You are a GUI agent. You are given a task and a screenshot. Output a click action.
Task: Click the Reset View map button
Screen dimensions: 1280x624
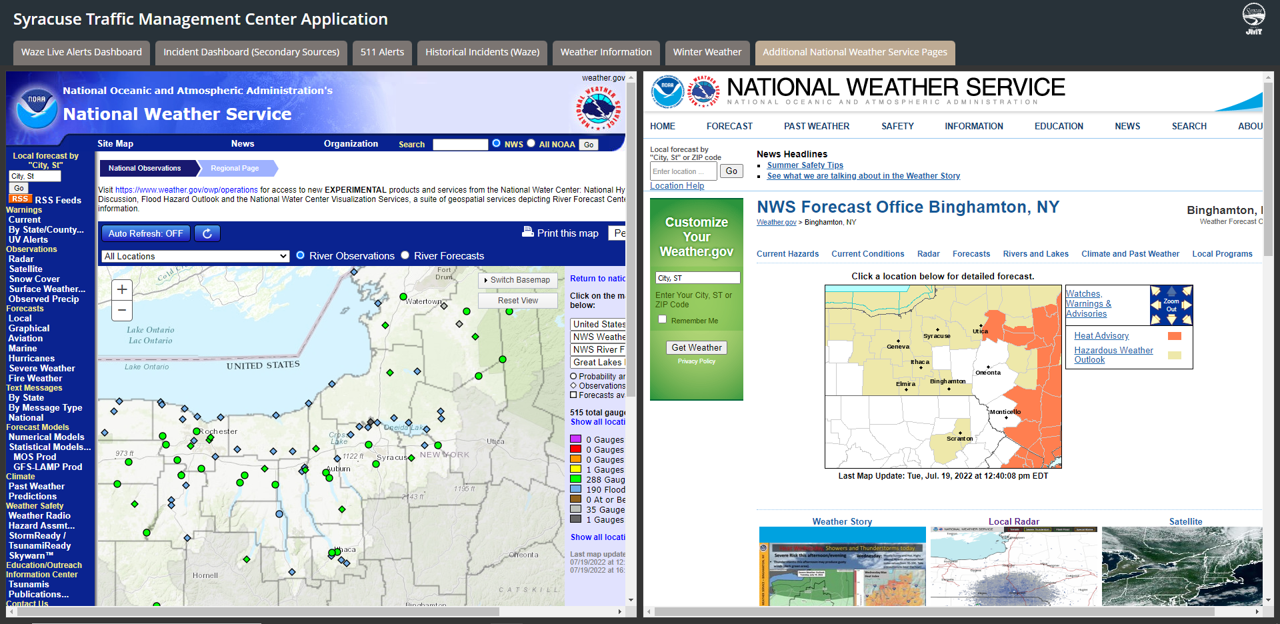tap(518, 300)
